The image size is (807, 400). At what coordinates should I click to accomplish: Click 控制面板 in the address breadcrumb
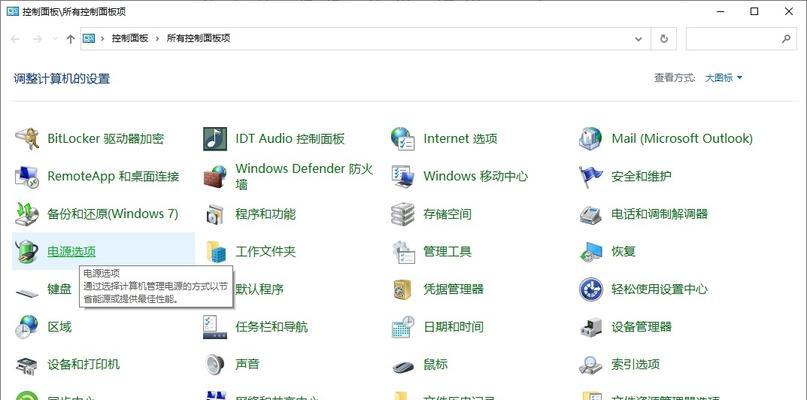[x=130, y=38]
